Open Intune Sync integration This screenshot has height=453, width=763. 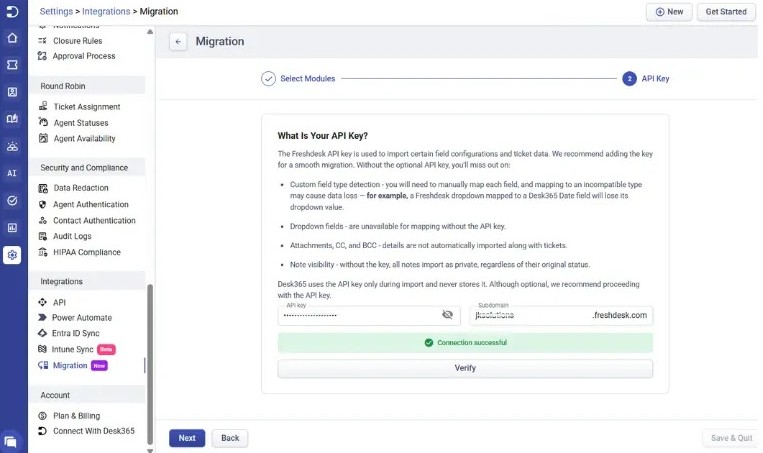pyautogui.click(x=73, y=349)
